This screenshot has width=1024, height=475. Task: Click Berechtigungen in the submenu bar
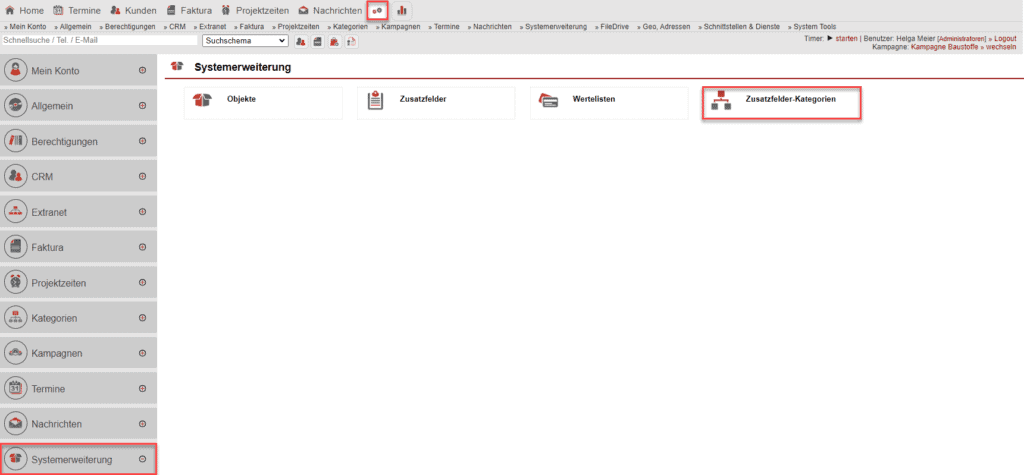127,27
